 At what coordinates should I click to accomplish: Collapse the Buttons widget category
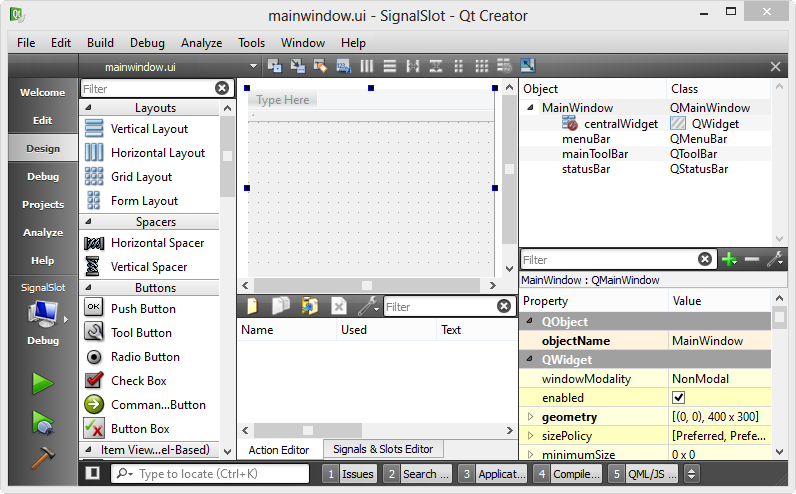click(x=88, y=287)
